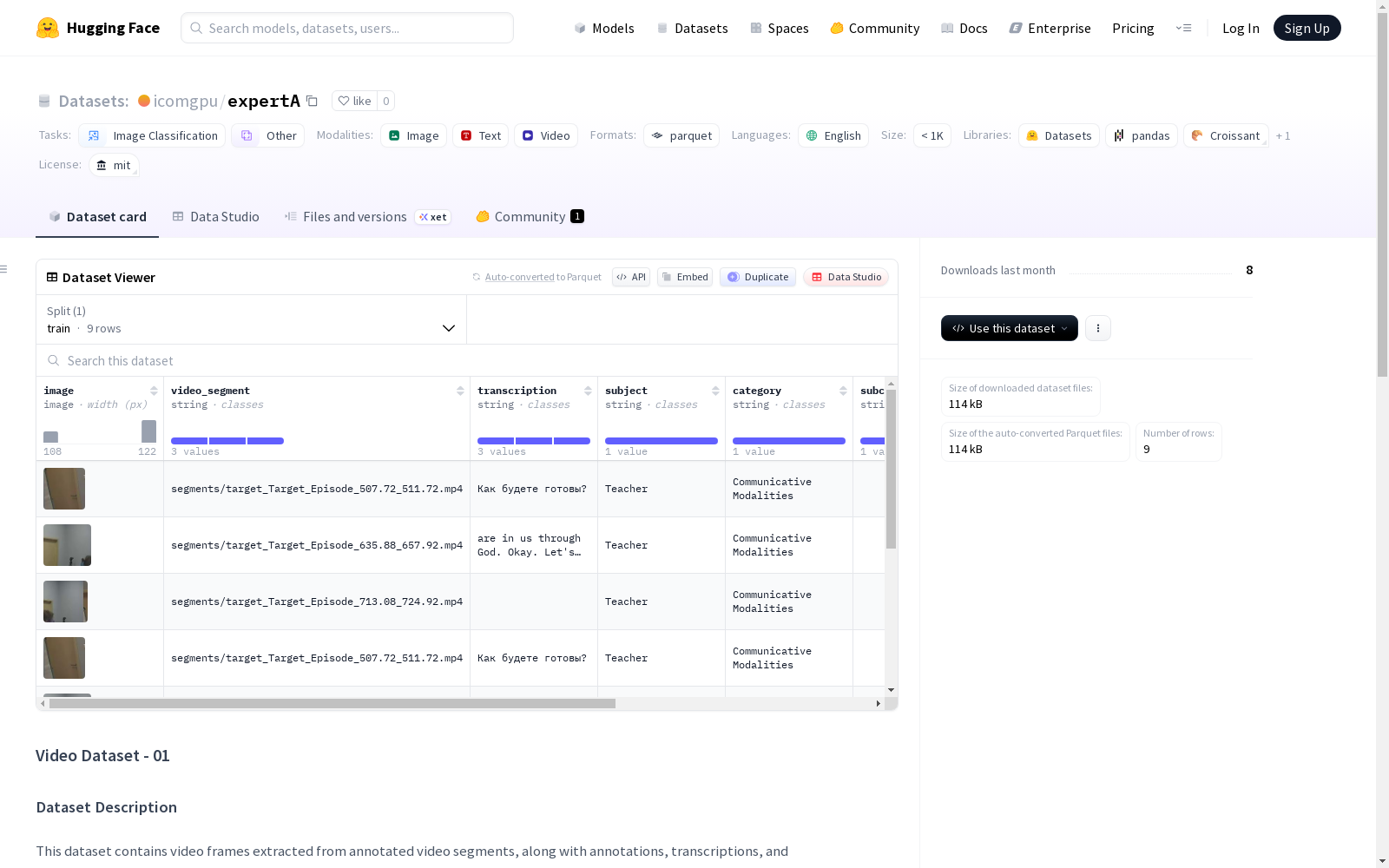
Task: Select the Other task tag
Action: pyautogui.click(x=267, y=135)
